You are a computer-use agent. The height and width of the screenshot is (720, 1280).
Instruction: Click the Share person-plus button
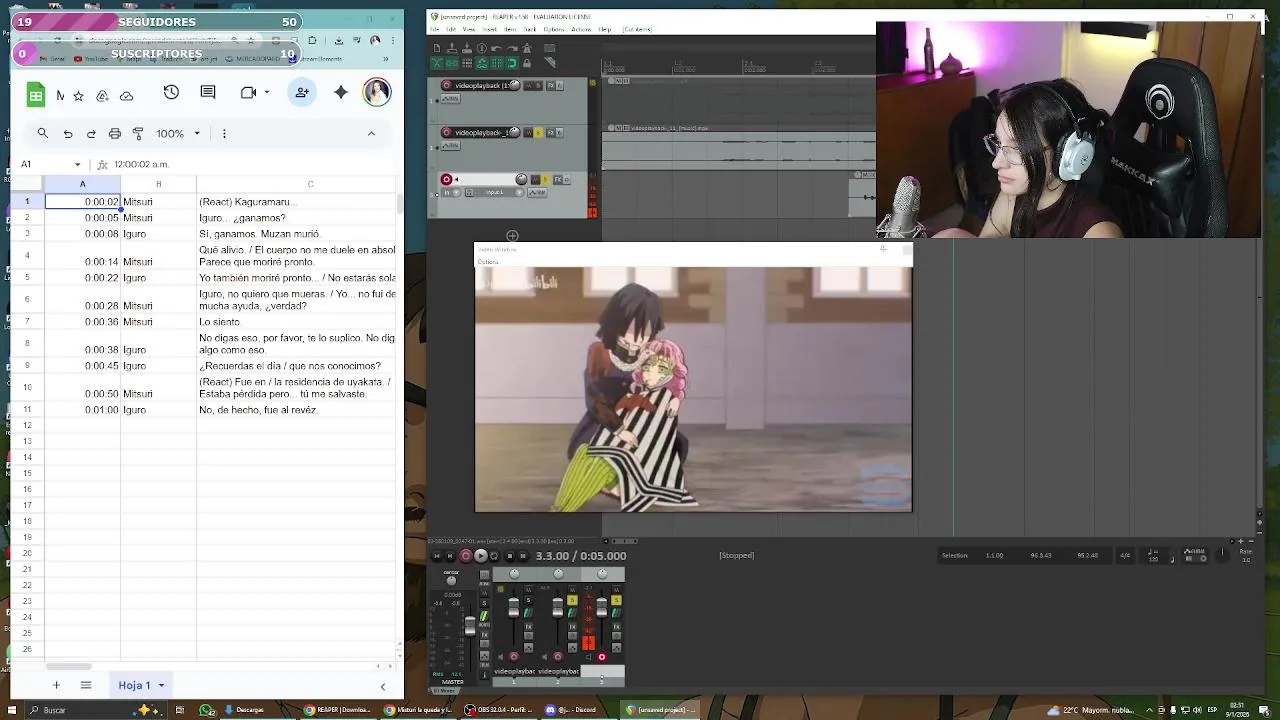[x=302, y=92]
